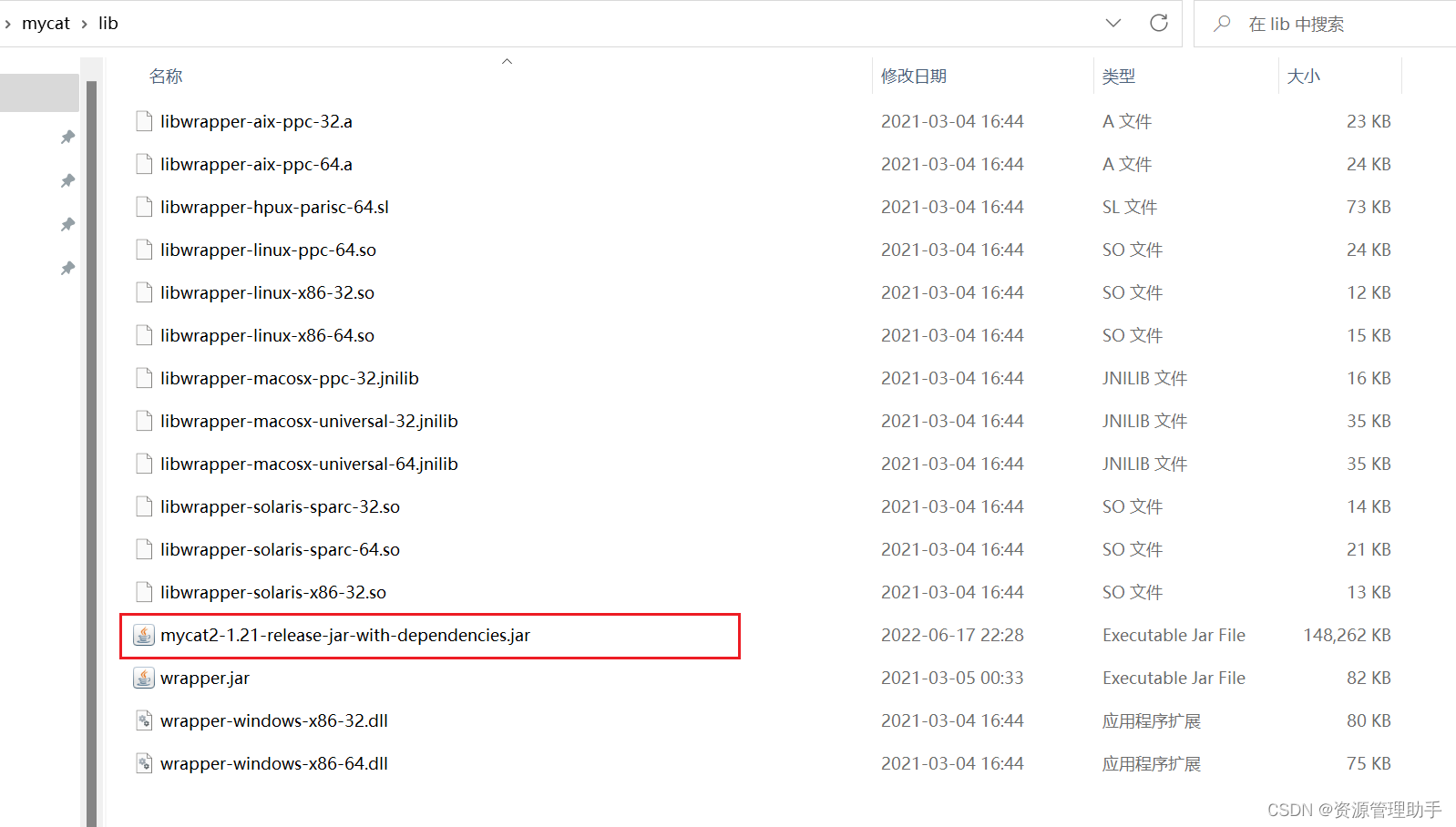Click the 75 KB size value
The height and width of the screenshot is (827, 1456).
coord(1369,763)
